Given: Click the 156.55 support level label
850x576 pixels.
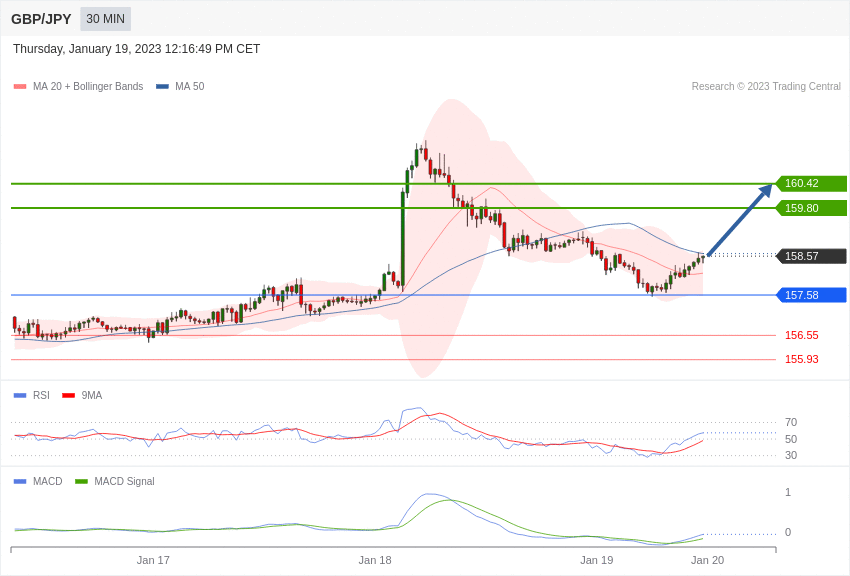Looking at the screenshot, I should click(x=802, y=335).
